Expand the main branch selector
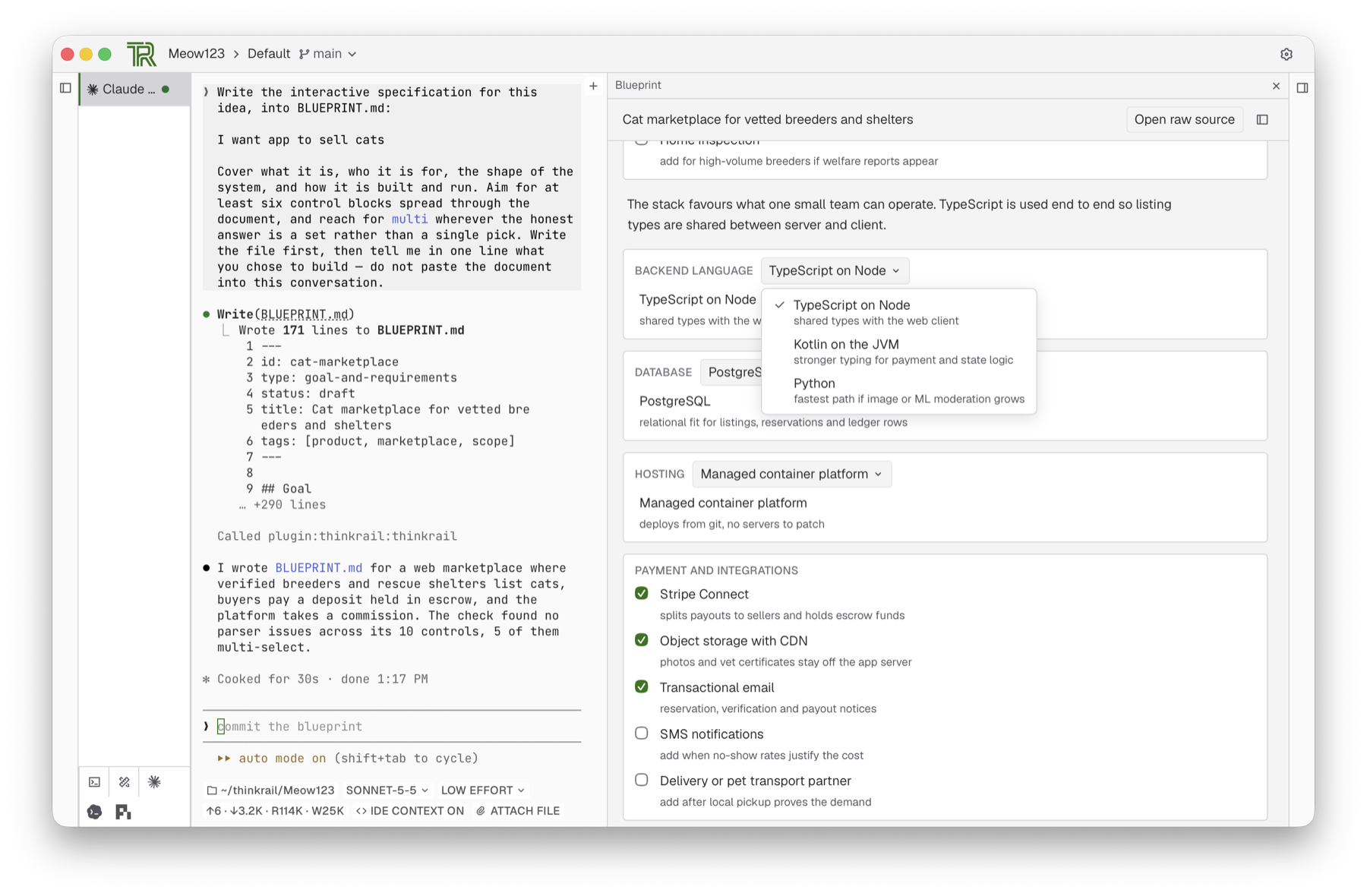The width and height of the screenshot is (1367, 896). (328, 54)
